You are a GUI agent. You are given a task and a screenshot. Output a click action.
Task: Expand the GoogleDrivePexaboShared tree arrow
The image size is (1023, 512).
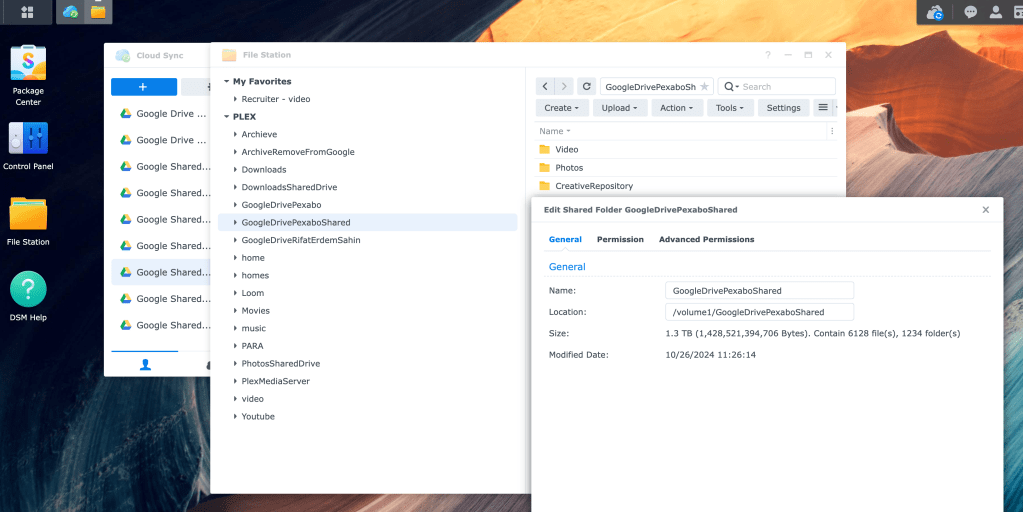coord(236,222)
